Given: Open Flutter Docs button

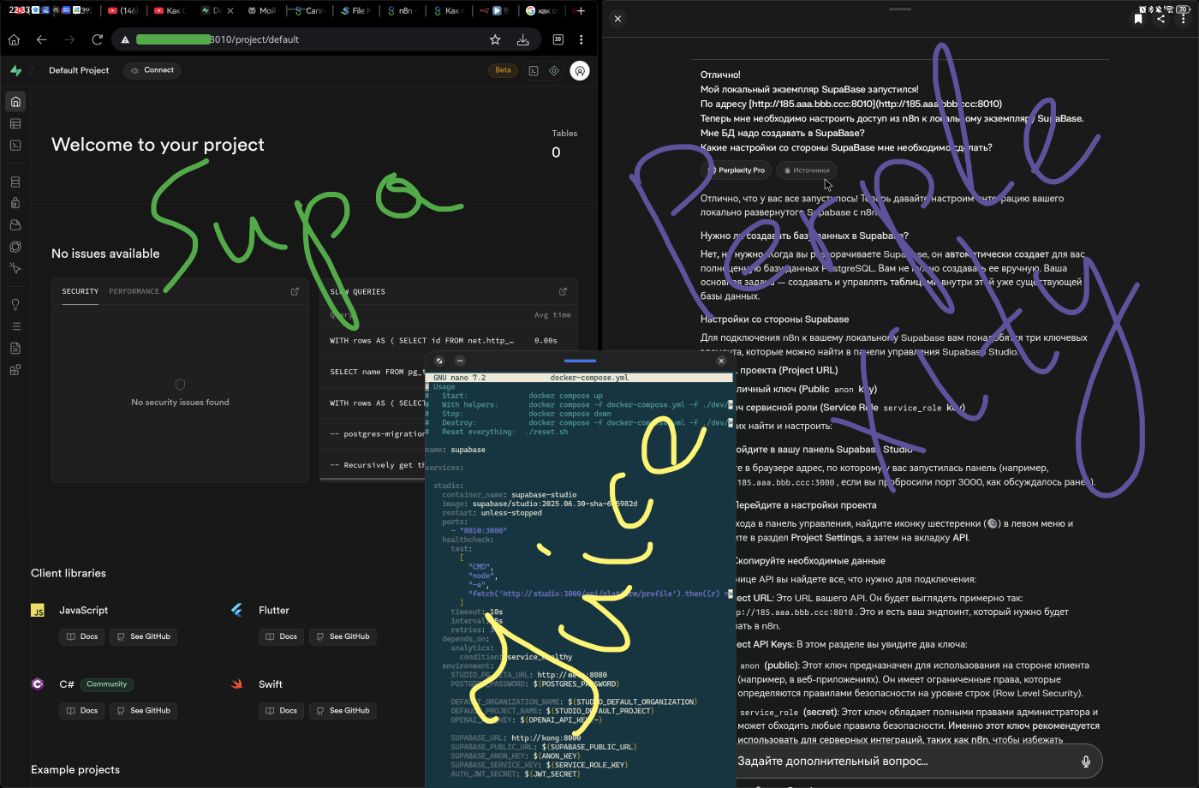Looking at the screenshot, I should [281, 637].
